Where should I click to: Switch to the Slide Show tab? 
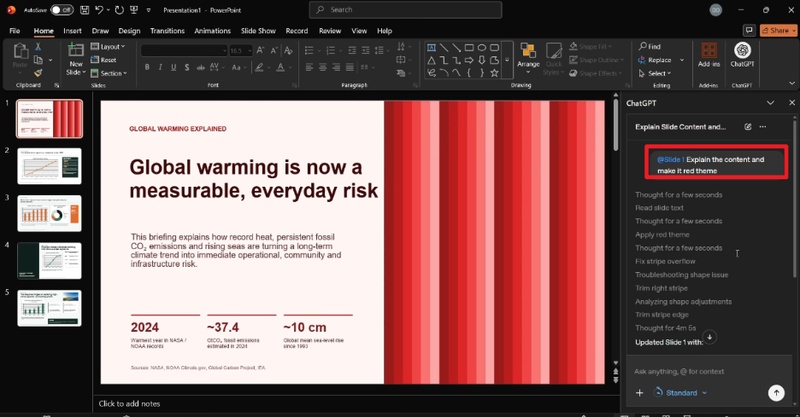pyautogui.click(x=258, y=31)
